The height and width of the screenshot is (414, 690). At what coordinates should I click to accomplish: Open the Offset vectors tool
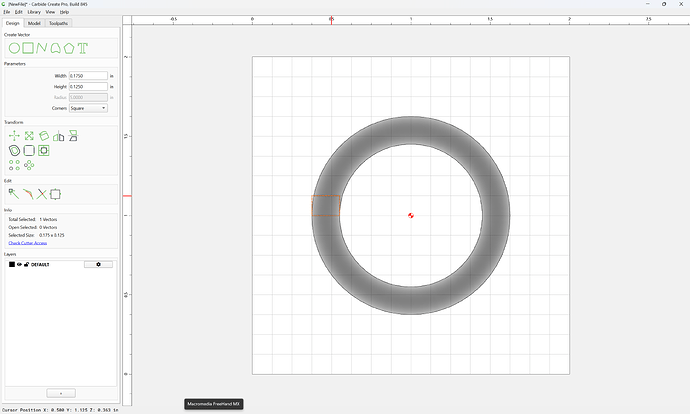[x=15, y=151]
